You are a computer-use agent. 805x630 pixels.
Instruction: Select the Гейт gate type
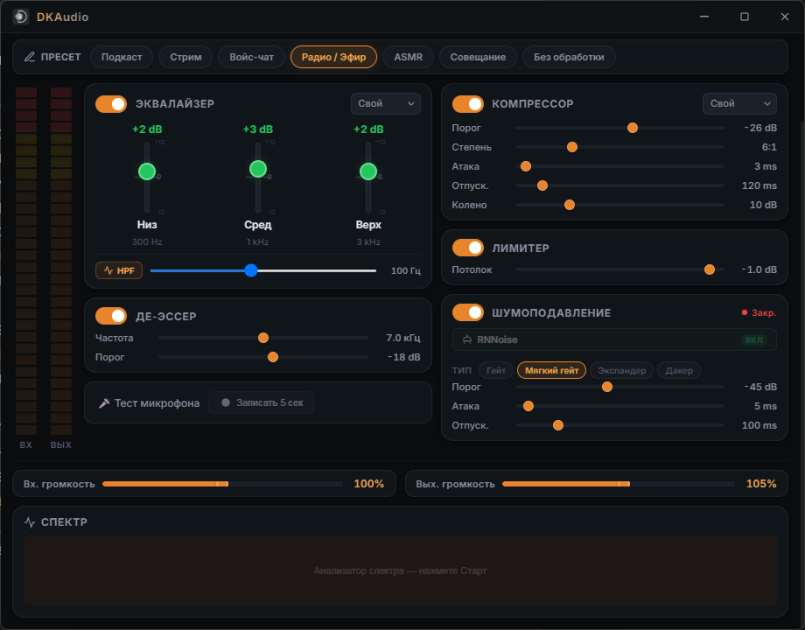tap(496, 370)
